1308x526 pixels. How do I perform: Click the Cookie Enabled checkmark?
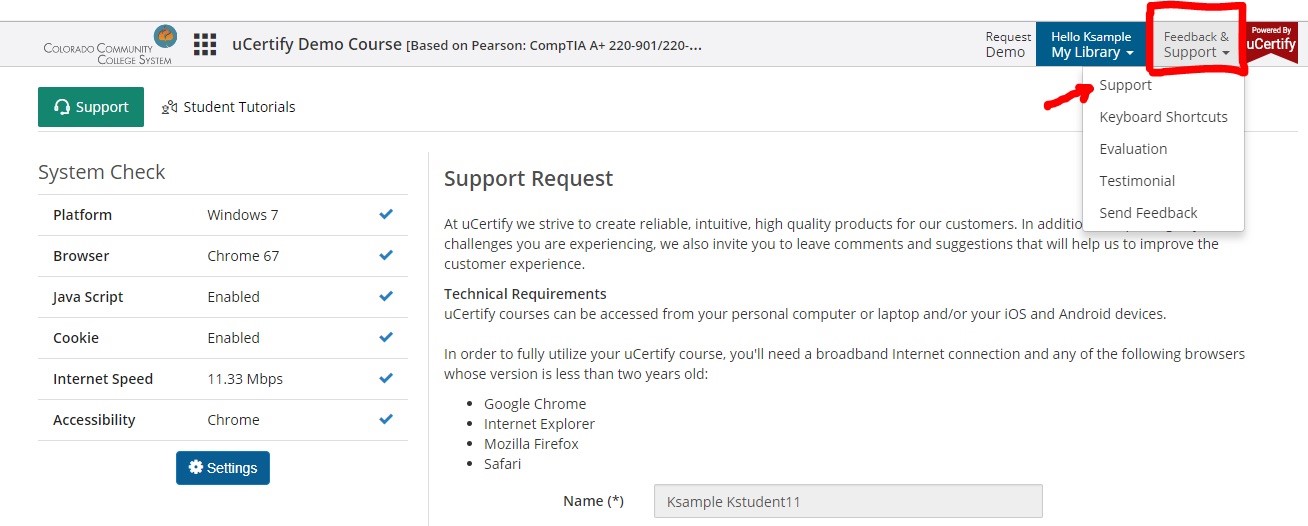click(386, 337)
